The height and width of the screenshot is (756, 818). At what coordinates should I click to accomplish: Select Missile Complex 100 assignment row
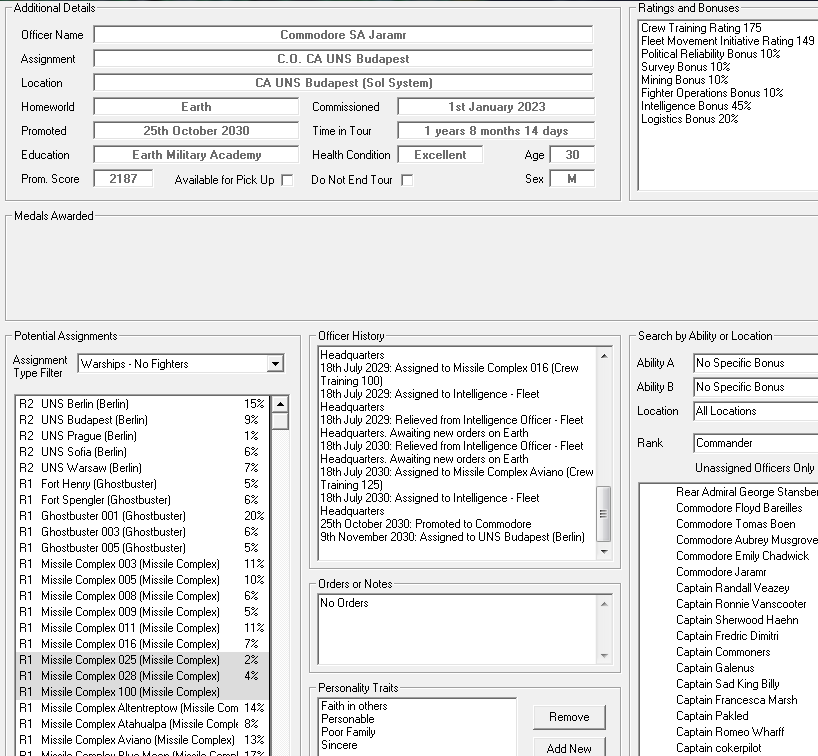coord(142,692)
